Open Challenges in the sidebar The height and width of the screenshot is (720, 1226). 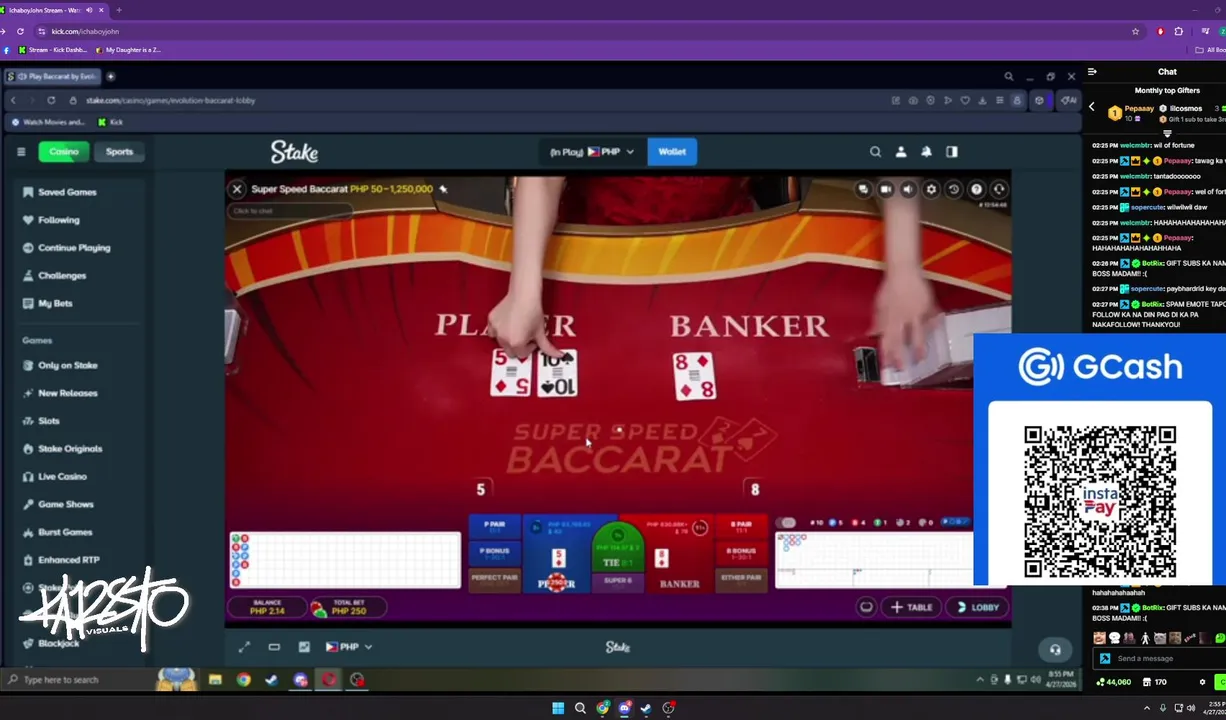62,276
